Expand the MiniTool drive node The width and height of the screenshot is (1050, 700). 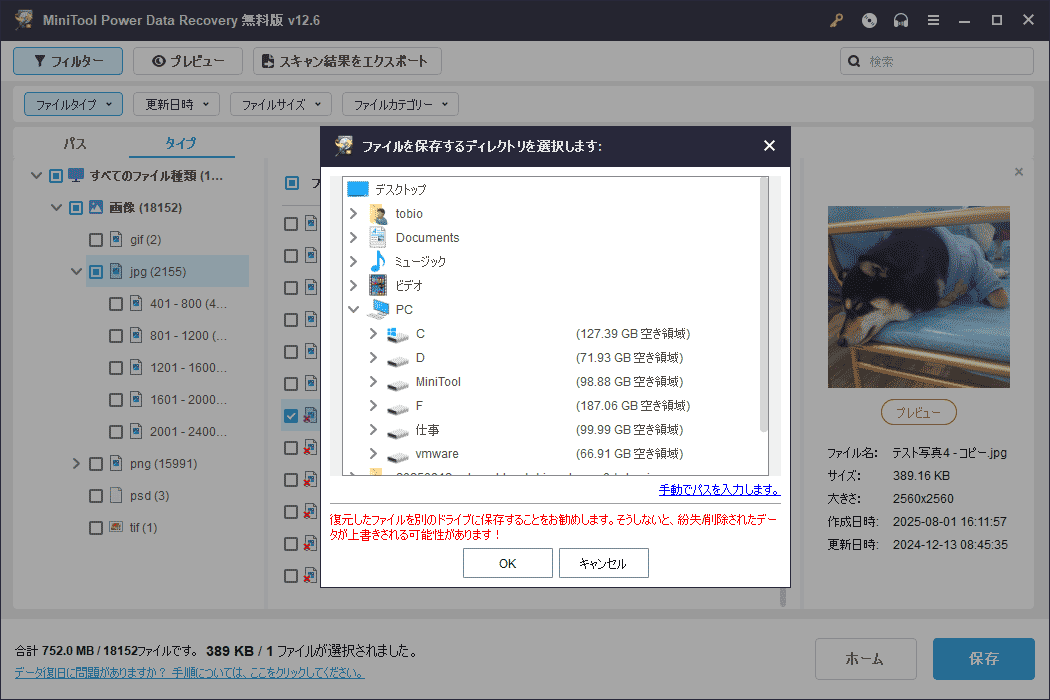[373, 382]
